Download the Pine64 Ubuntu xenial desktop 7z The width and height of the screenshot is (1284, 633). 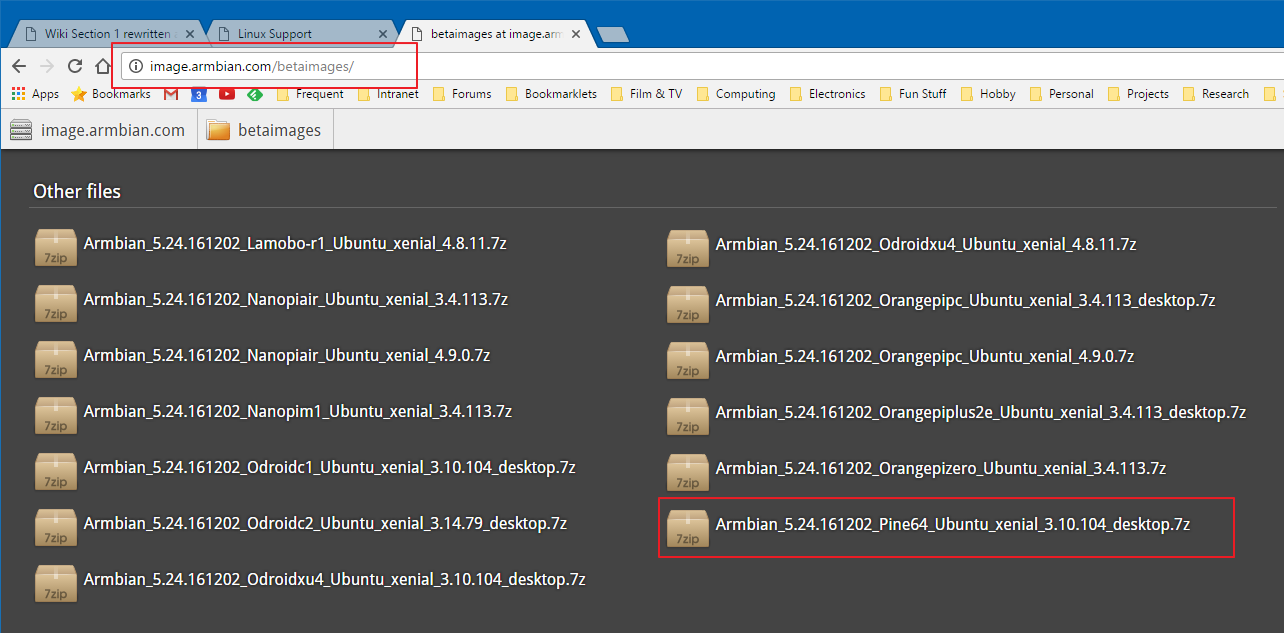click(x=952, y=524)
